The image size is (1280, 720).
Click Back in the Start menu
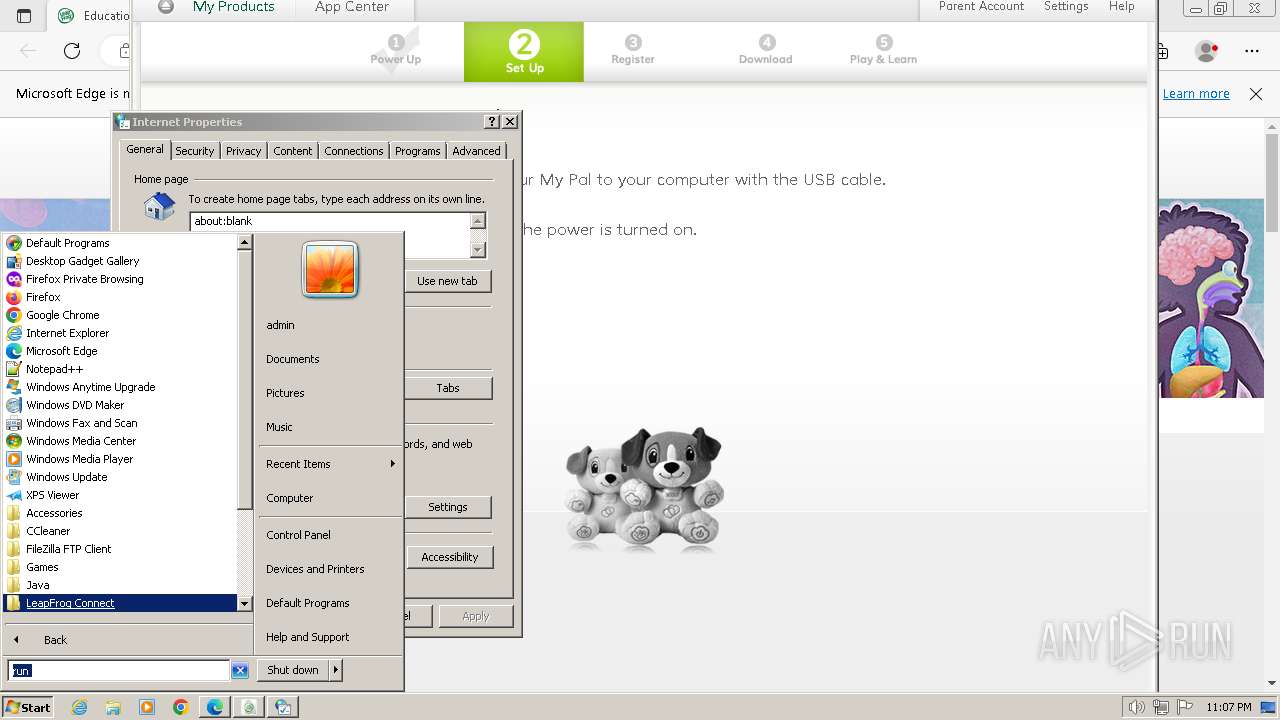pyautogui.click(x=55, y=640)
